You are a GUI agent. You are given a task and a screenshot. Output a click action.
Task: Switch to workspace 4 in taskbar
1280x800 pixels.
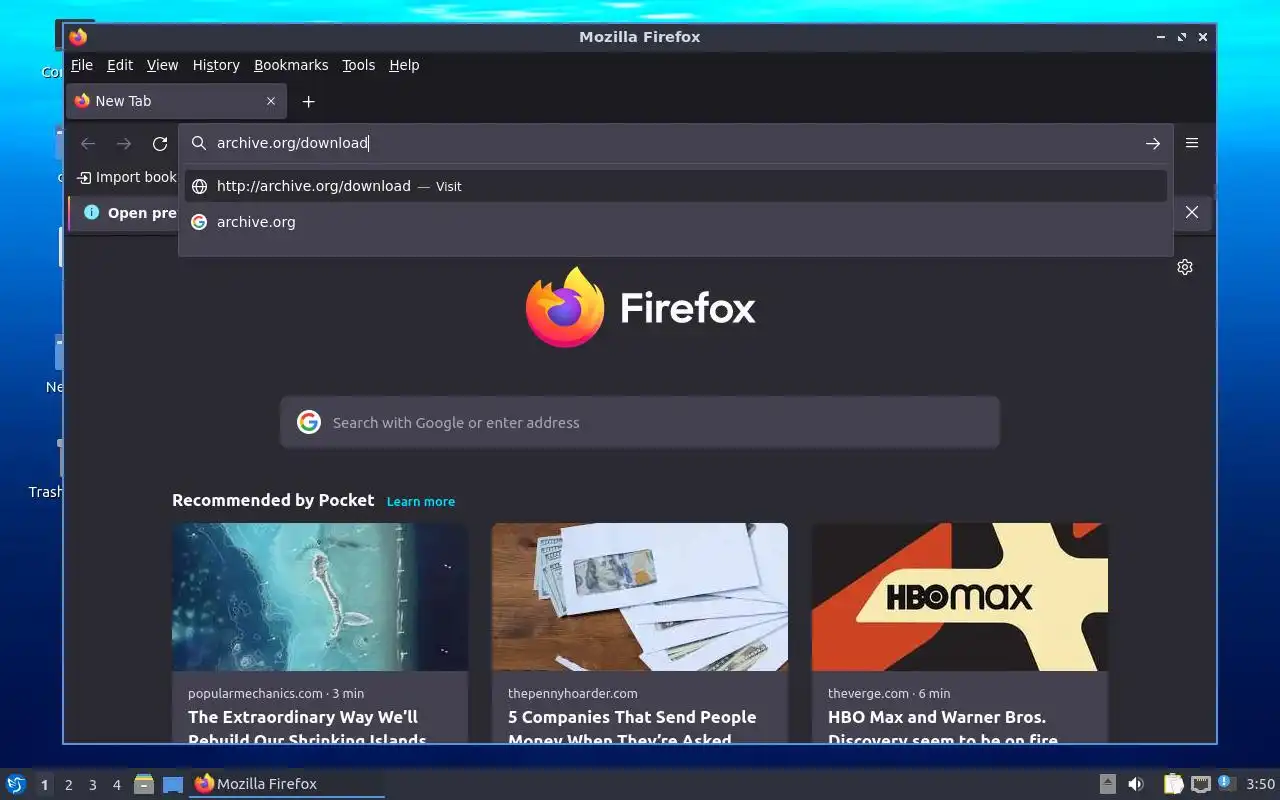[x=117, y=785]
